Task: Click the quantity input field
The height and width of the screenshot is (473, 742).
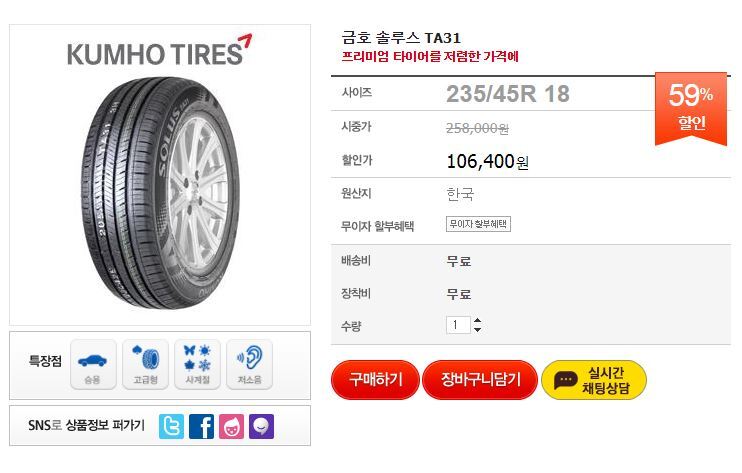Action: 458,325
